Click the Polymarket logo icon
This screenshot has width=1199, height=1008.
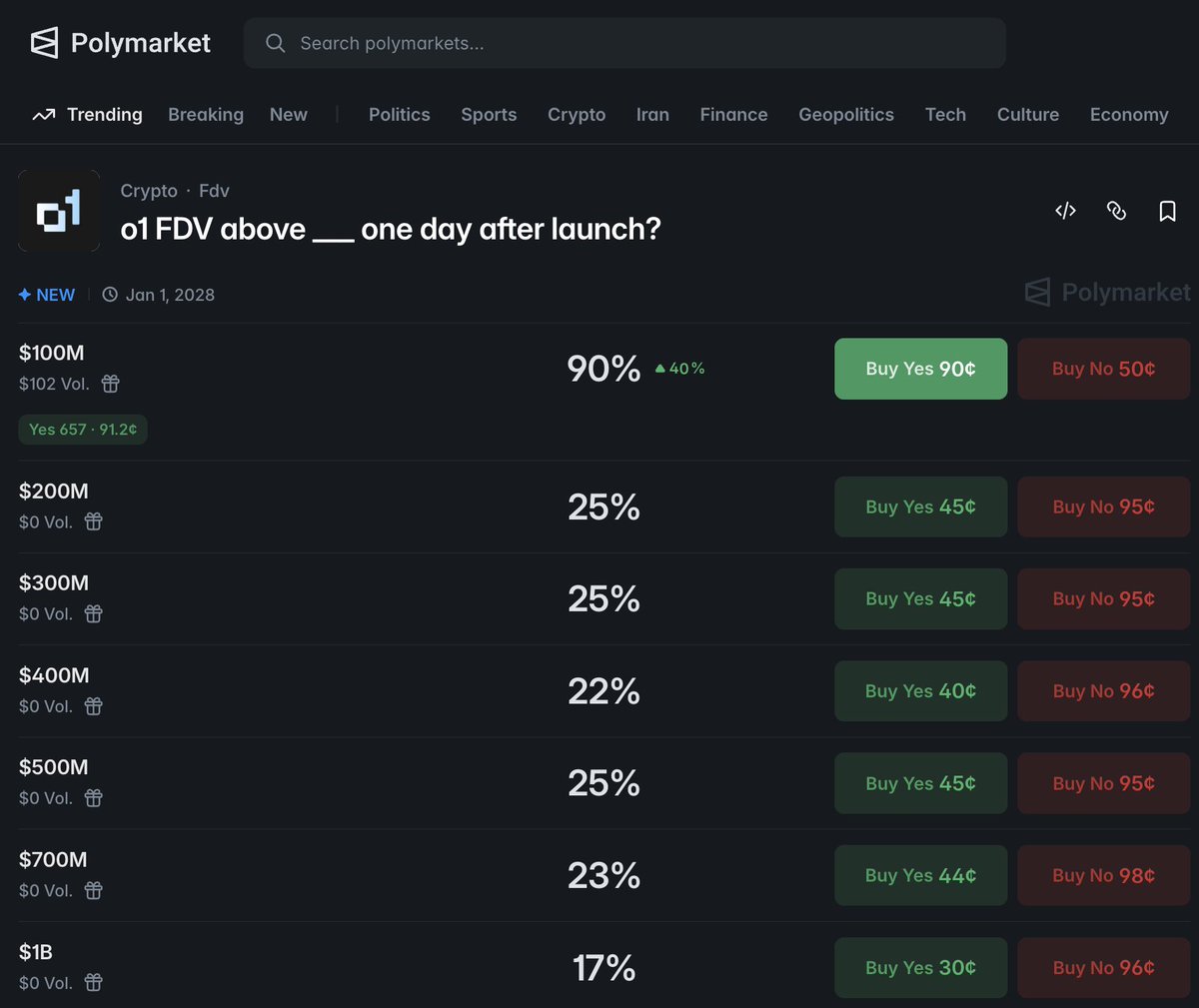point(44,43)
